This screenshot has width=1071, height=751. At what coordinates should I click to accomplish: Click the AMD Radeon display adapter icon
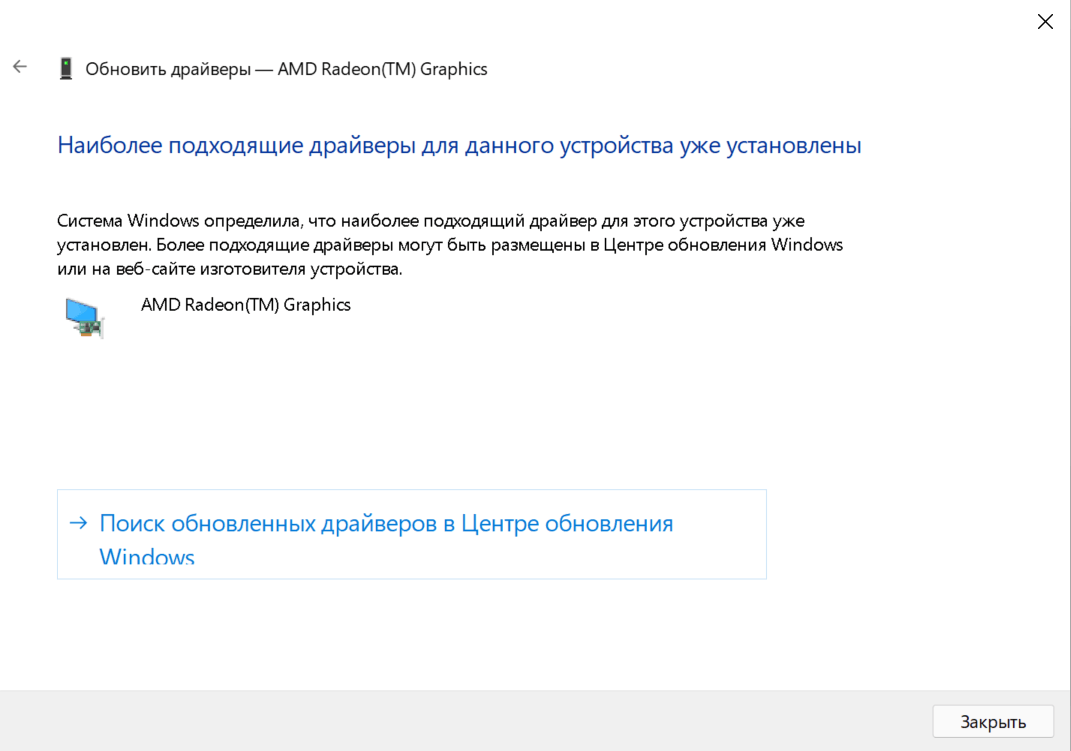[x=85, y=318]
